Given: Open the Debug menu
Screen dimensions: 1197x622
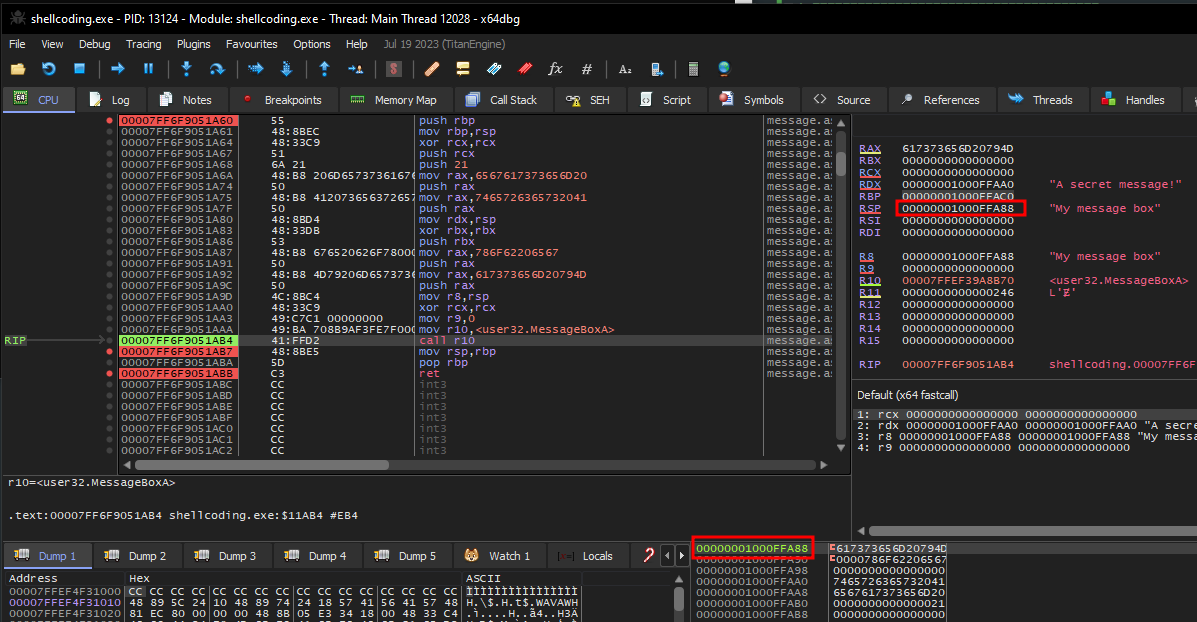Looking at the screenshot, I should [x=95, y=44].
